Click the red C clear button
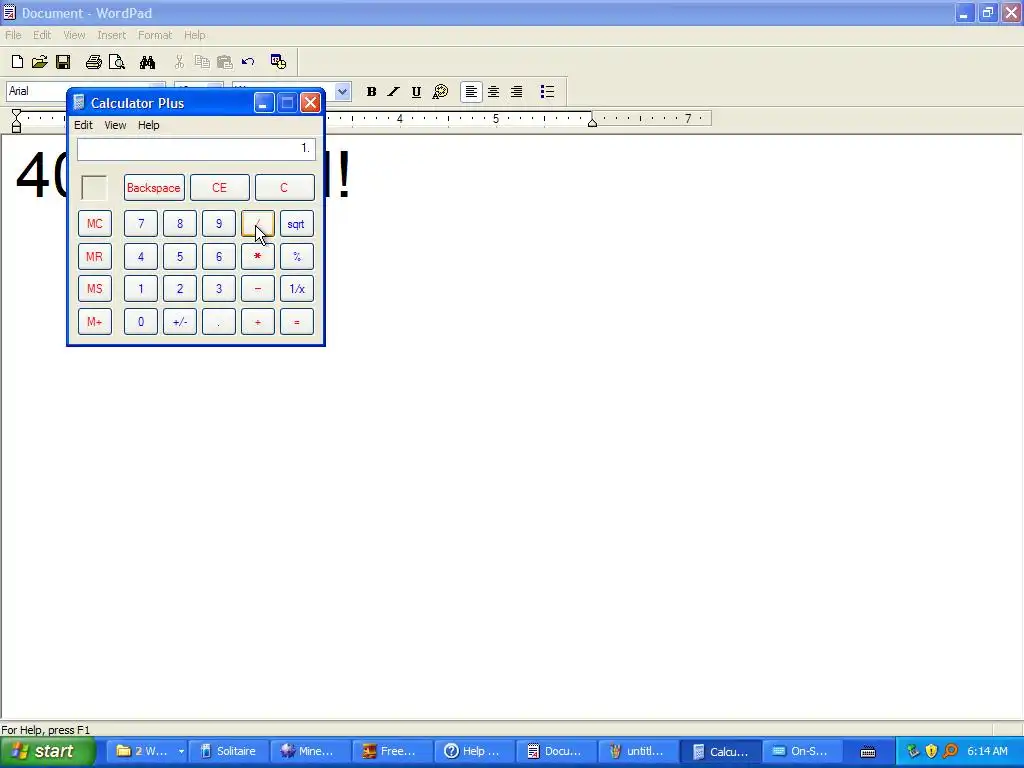1024x768 pixels. tap(284, 188)
